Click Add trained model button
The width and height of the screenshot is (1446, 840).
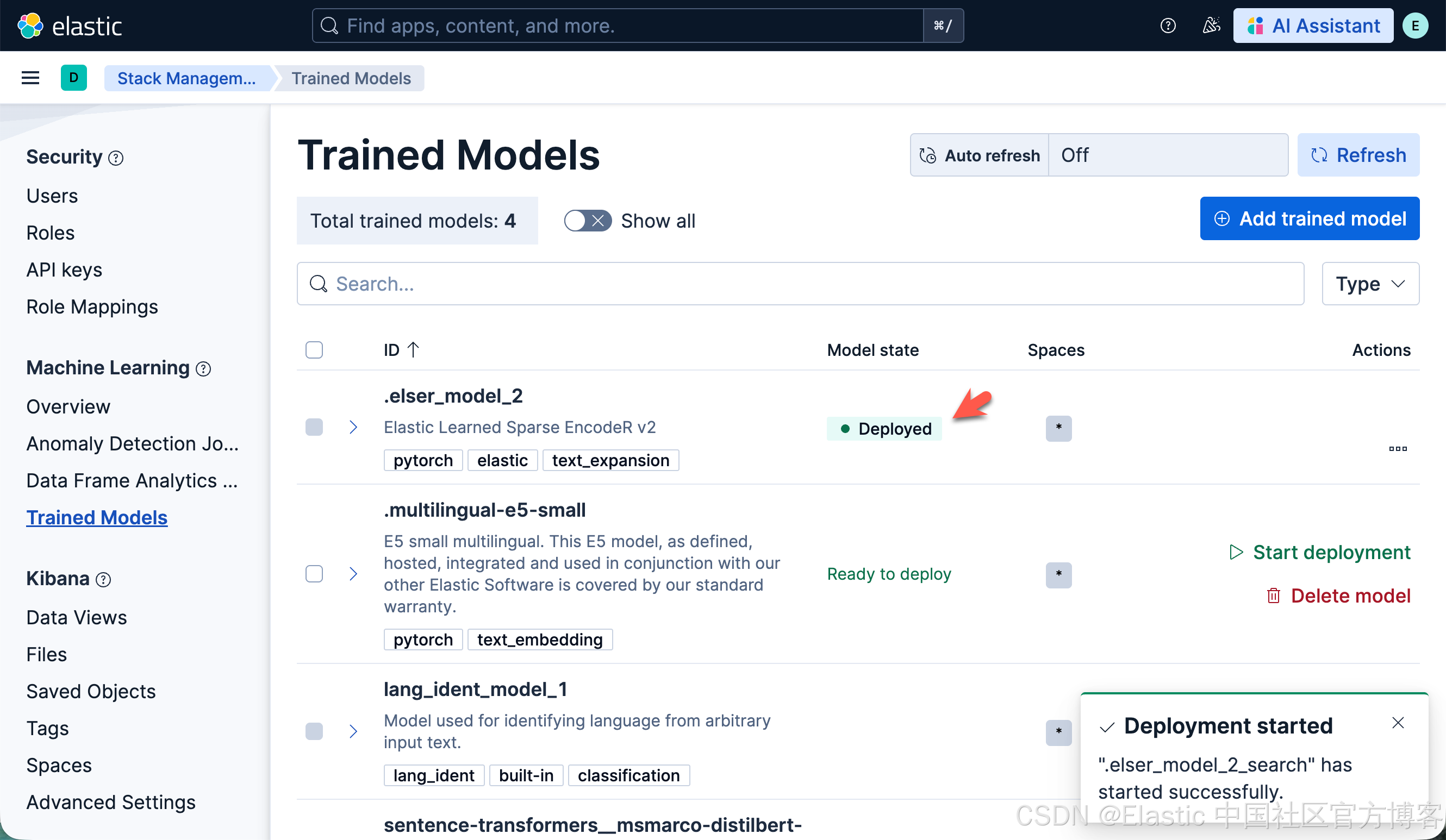point(1309,218)
